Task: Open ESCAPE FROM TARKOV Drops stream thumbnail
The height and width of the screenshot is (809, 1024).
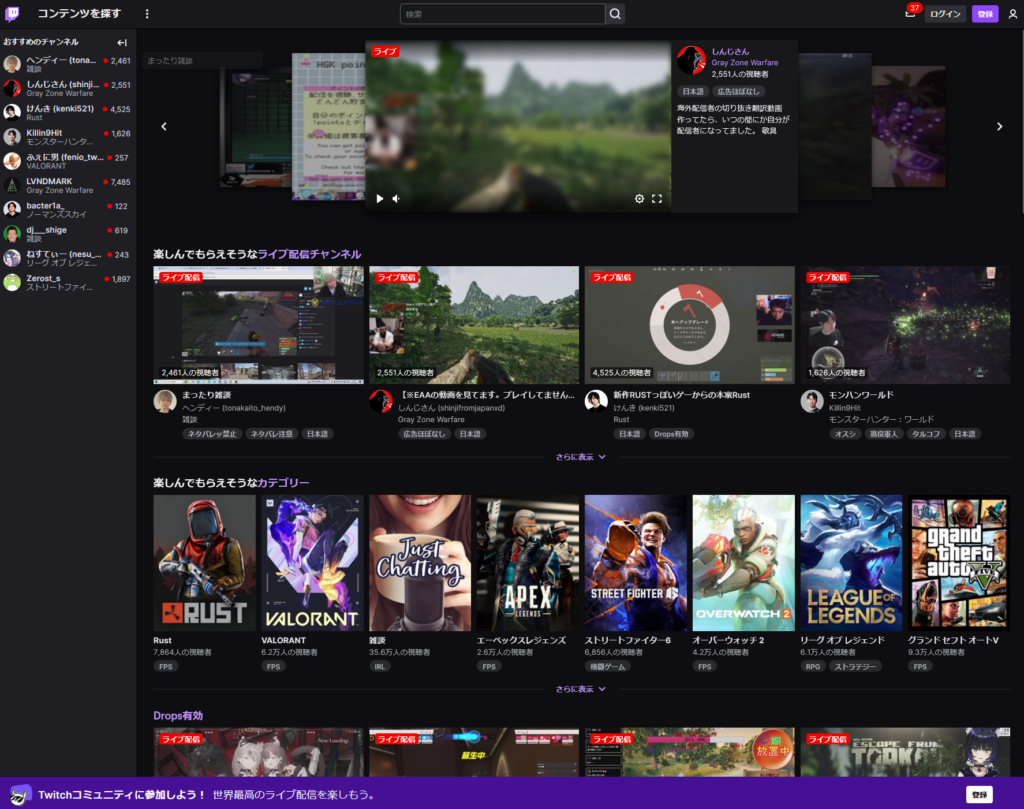Action: pyautogui.click(x=905, y=752)
